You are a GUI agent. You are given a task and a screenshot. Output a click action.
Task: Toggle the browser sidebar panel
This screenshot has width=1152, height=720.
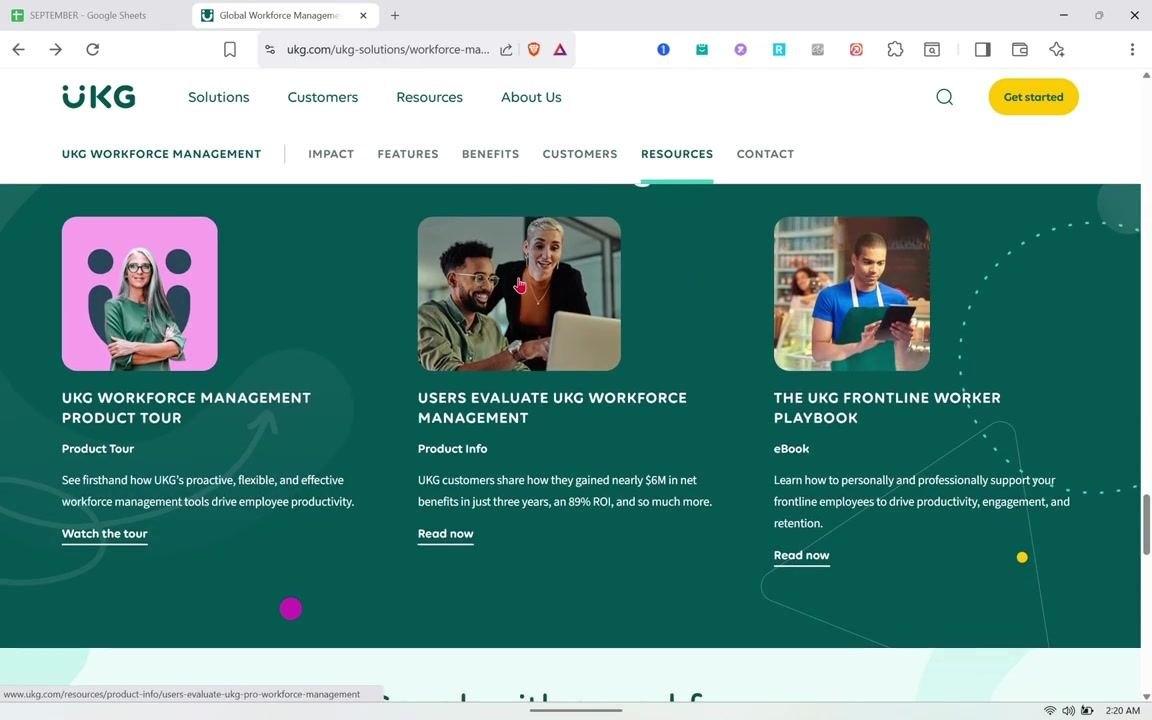pos(982,49)
